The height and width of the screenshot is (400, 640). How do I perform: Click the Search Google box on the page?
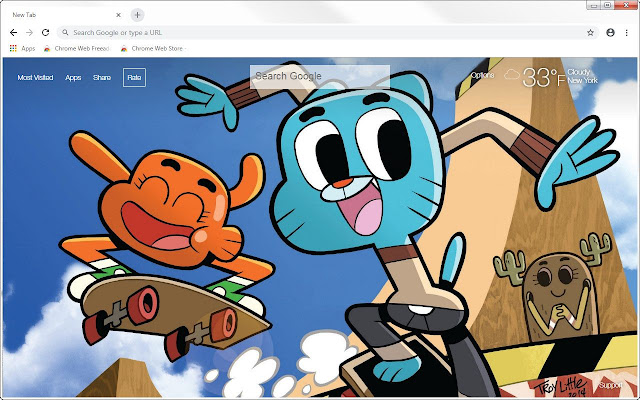coord(320,76)
